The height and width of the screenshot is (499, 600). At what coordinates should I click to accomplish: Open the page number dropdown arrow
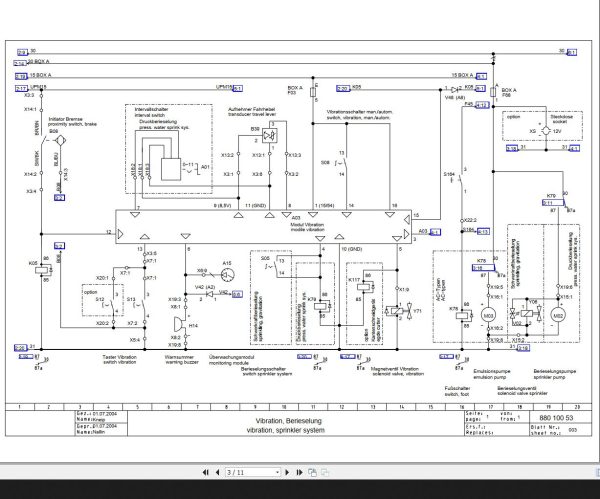click(x=277, y=472)
